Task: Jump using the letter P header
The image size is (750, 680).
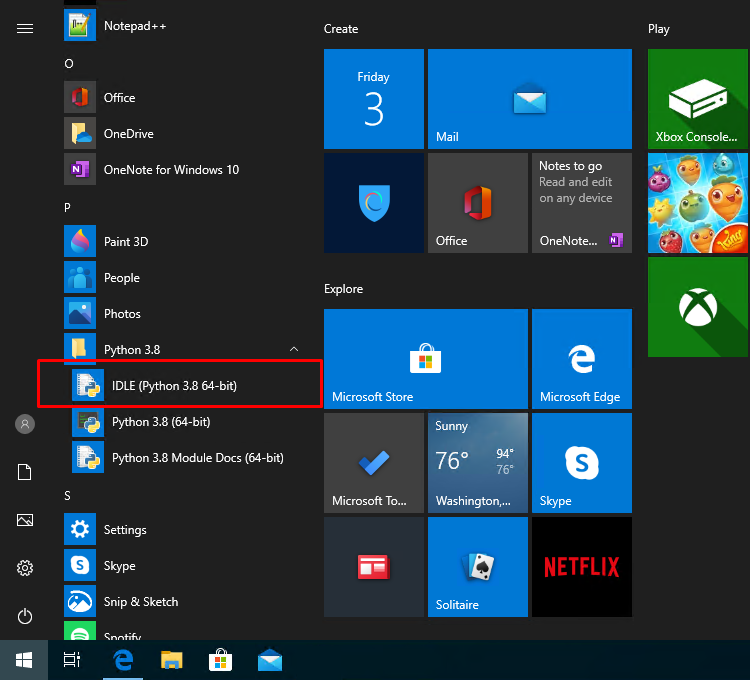Action: tap(67, 208)
